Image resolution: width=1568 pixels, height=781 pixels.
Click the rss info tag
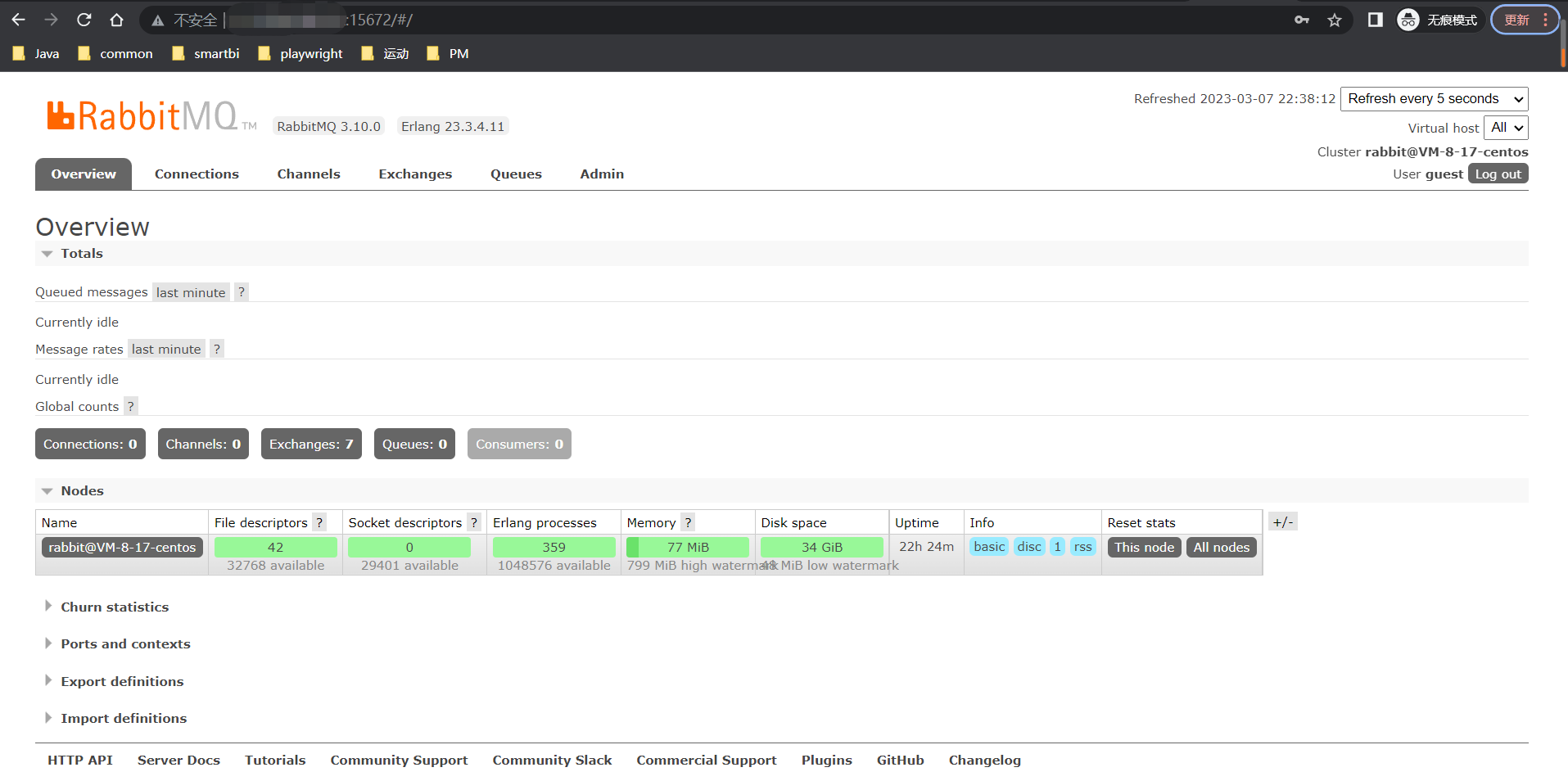[1082, 546]
